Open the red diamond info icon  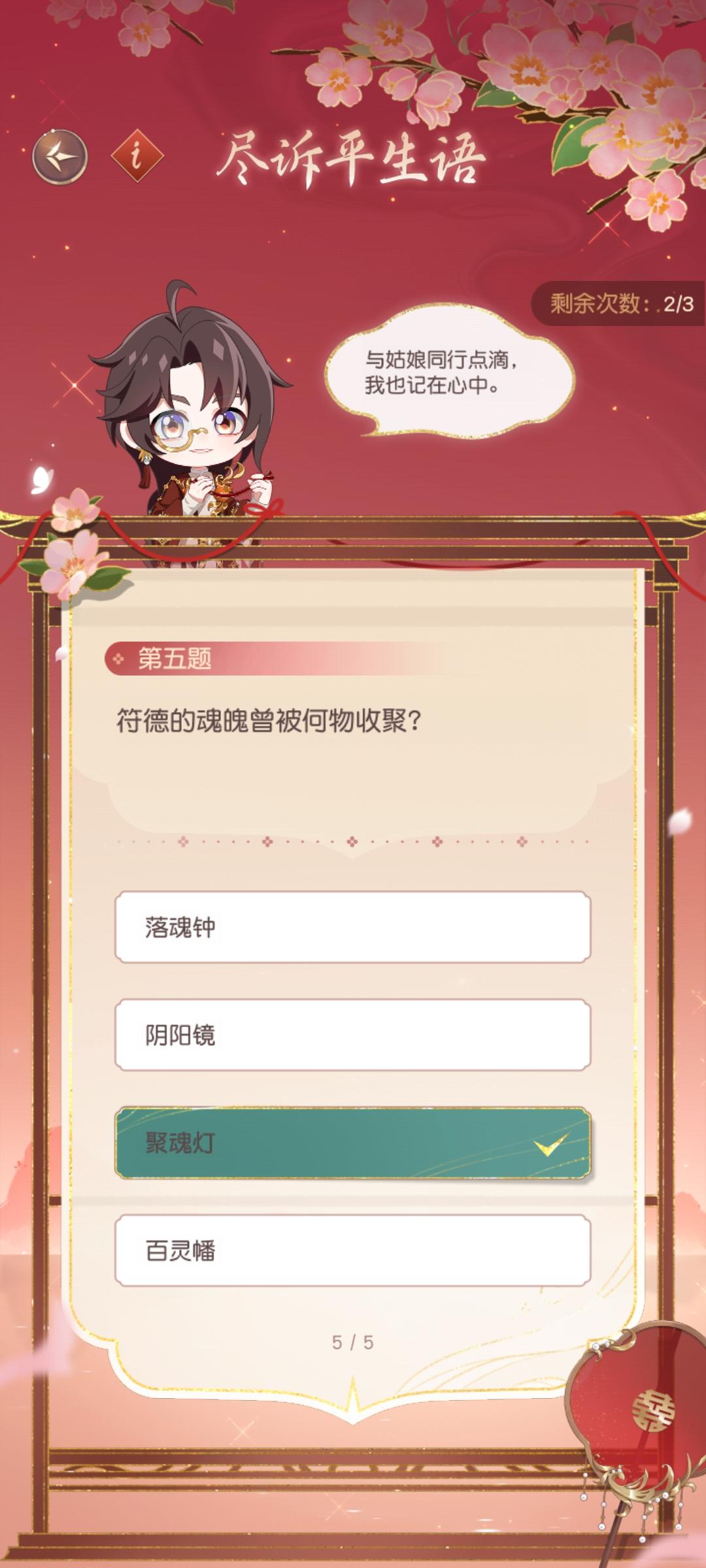click(137, 156)
